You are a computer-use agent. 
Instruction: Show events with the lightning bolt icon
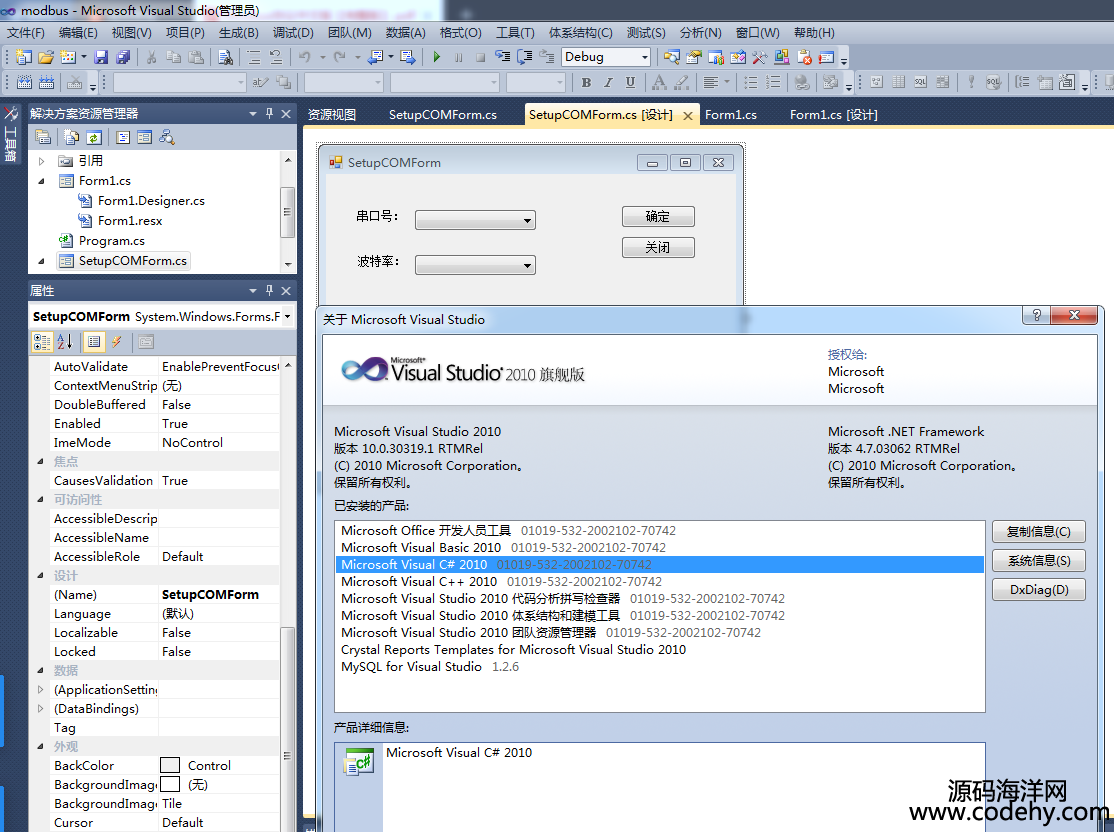click(x=117, y=342)
